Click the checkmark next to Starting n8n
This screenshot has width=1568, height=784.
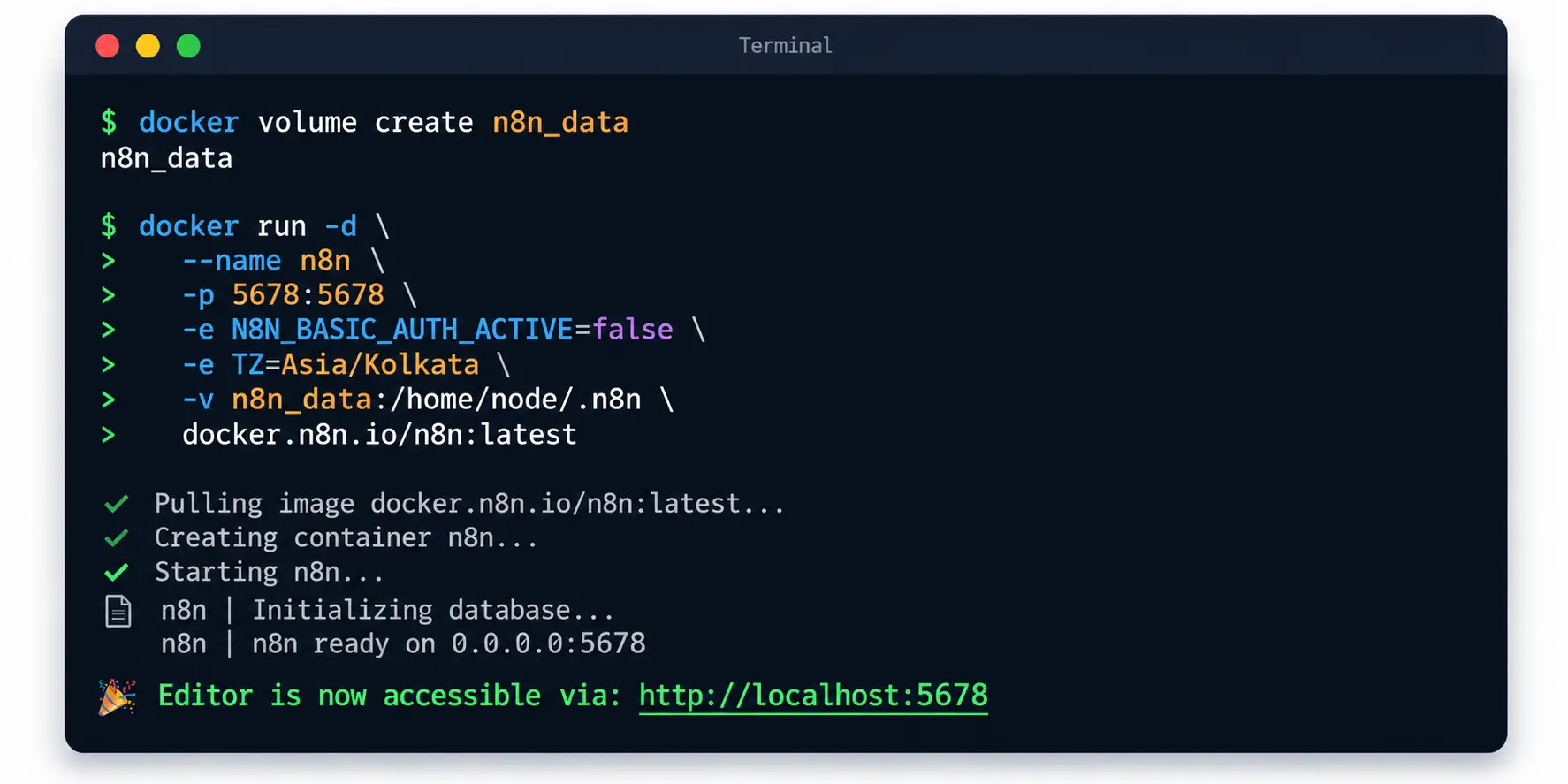pyautogui.click(x=116, y=572)
